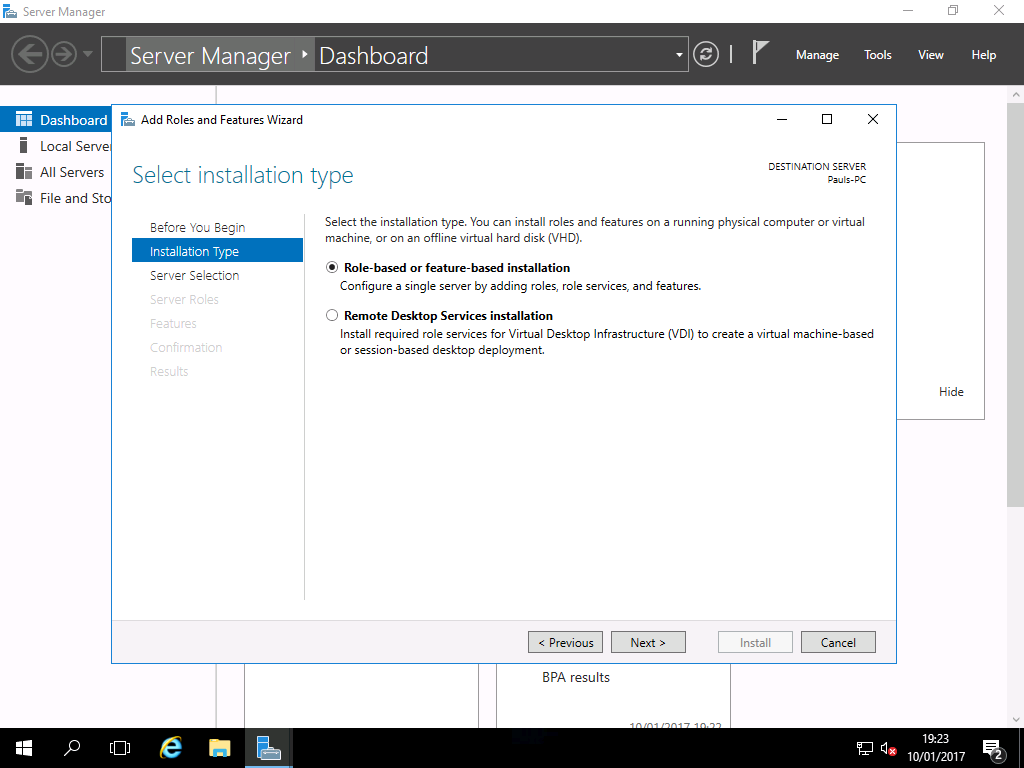
Task: Click the network icon in system tray
Action: 865,748
